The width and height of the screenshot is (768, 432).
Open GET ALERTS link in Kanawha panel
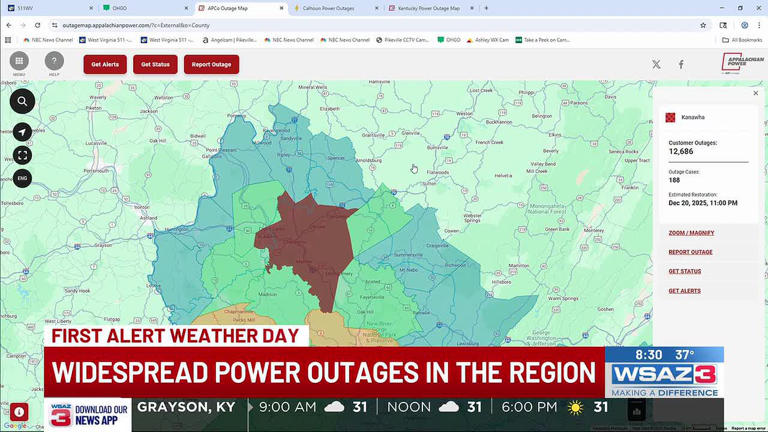tap(684, 291)
